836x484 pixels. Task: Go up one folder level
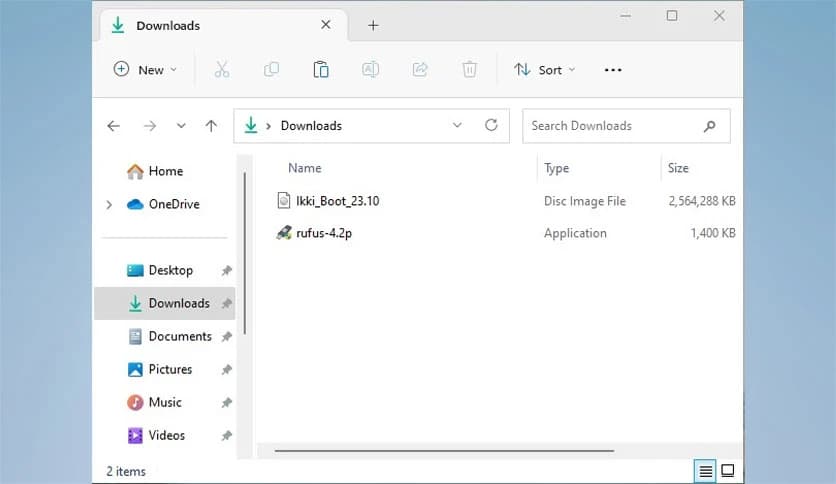tap(211, 126)
